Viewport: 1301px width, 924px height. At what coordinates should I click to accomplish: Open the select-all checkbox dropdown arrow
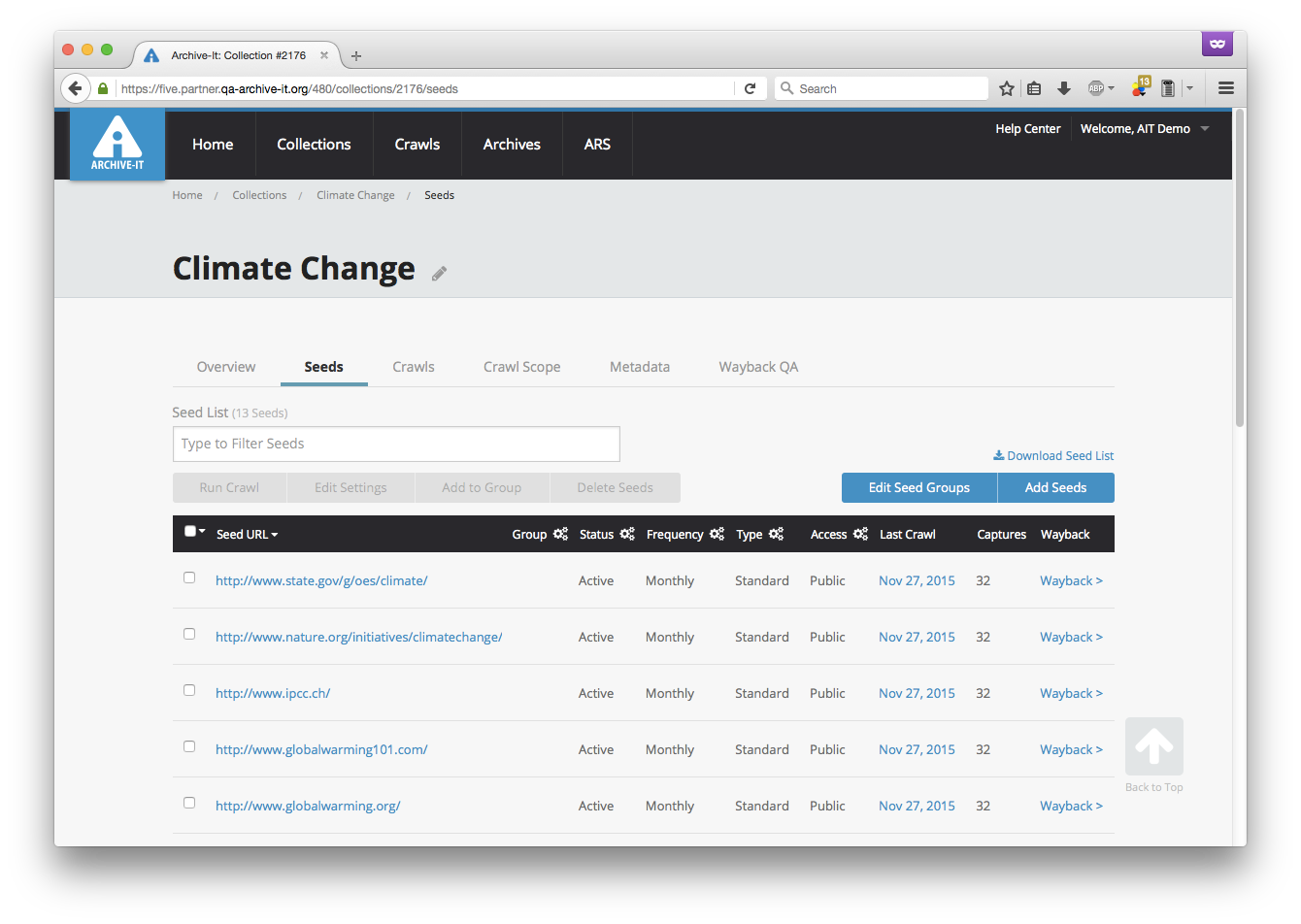tap(202, 531)
